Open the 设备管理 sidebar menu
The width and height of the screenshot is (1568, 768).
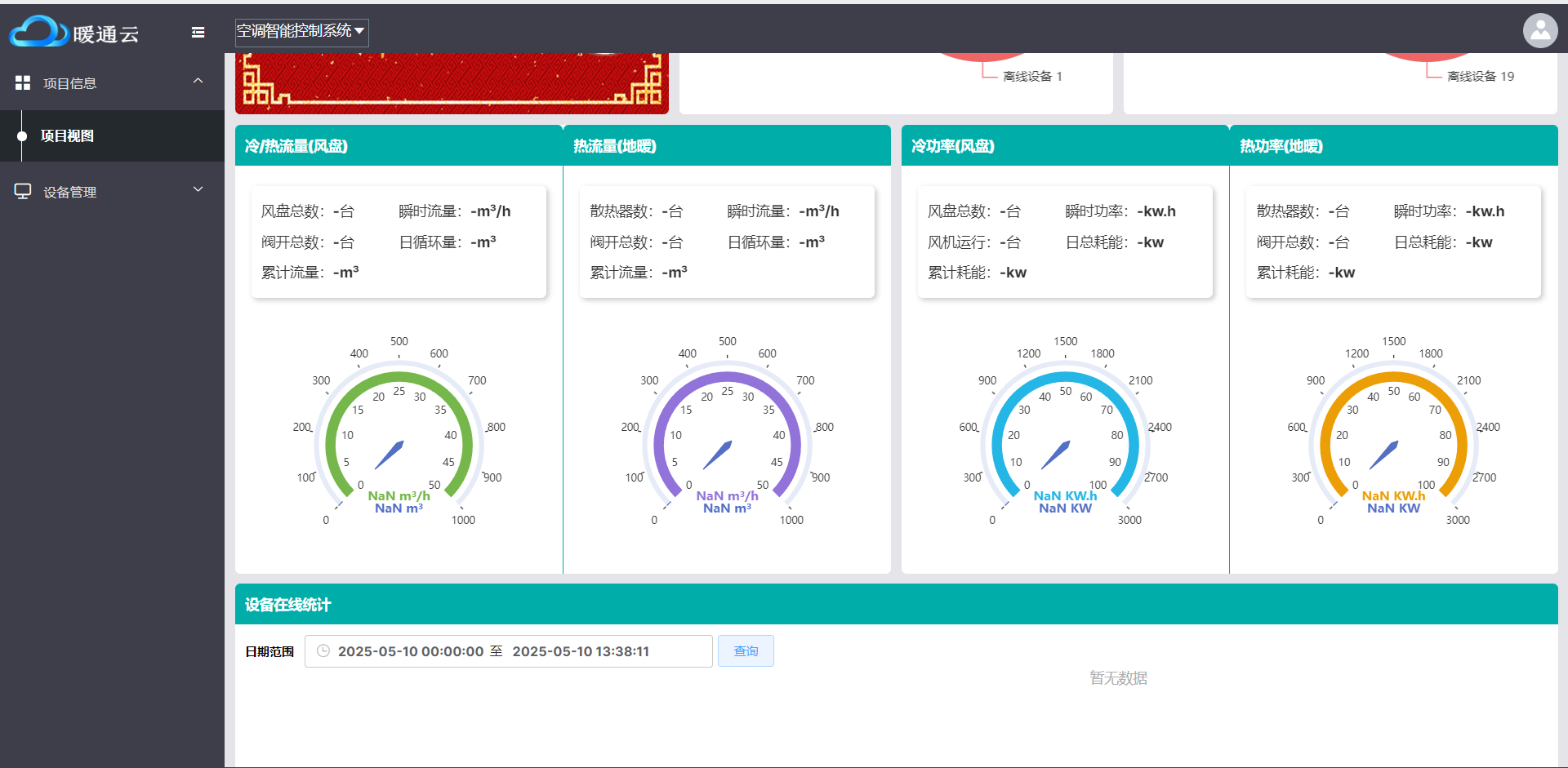tap(112, 191)
